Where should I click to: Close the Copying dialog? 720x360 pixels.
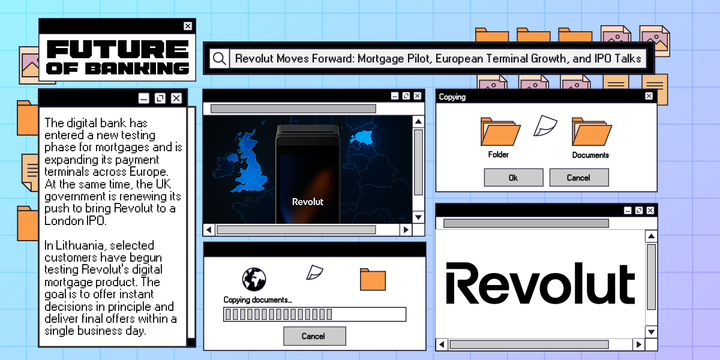(x=648, y=96)
